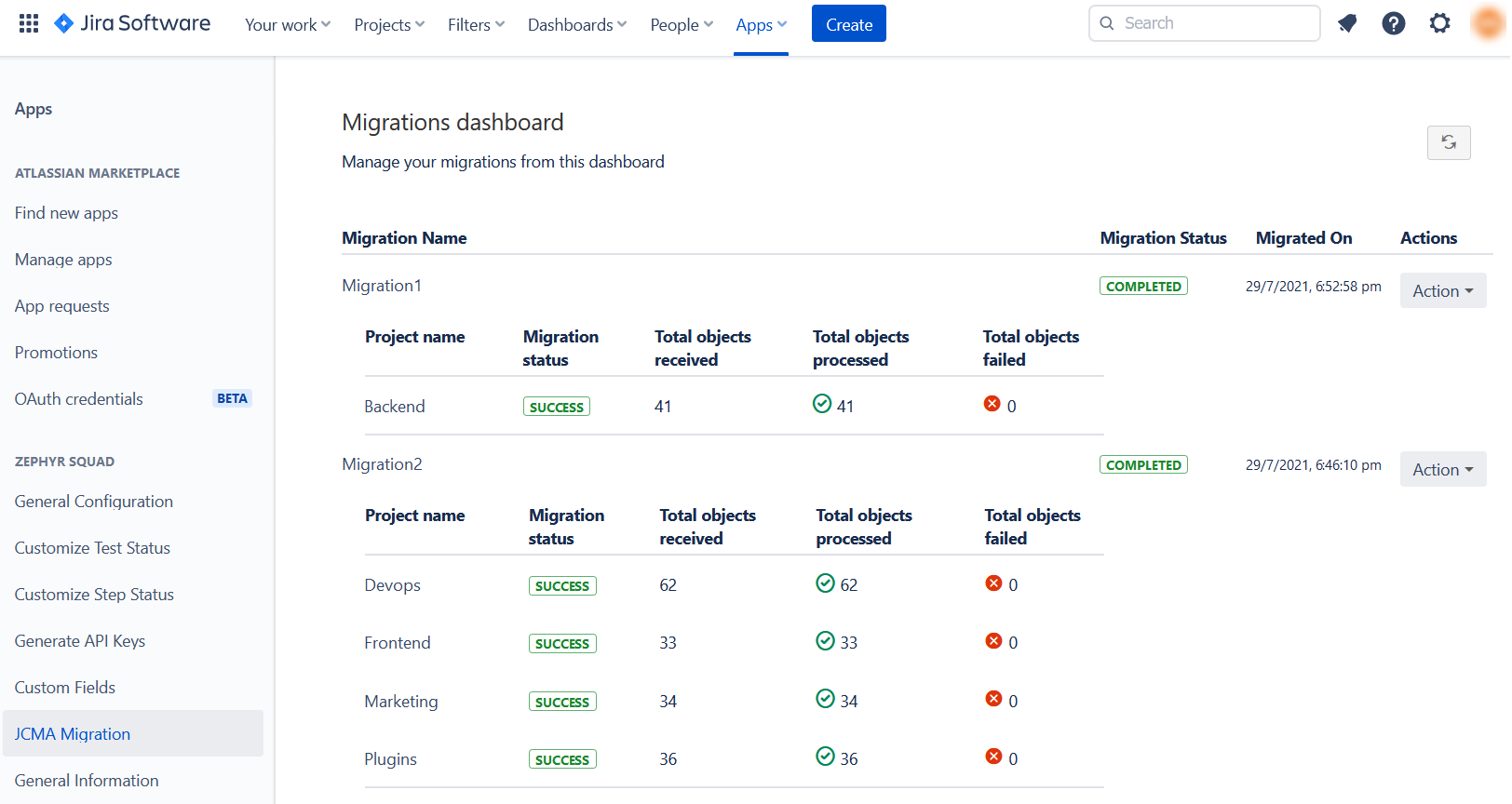Click the Migration2 name
Viewport: 1512px width, 804px height.
[x=382, y=464]
